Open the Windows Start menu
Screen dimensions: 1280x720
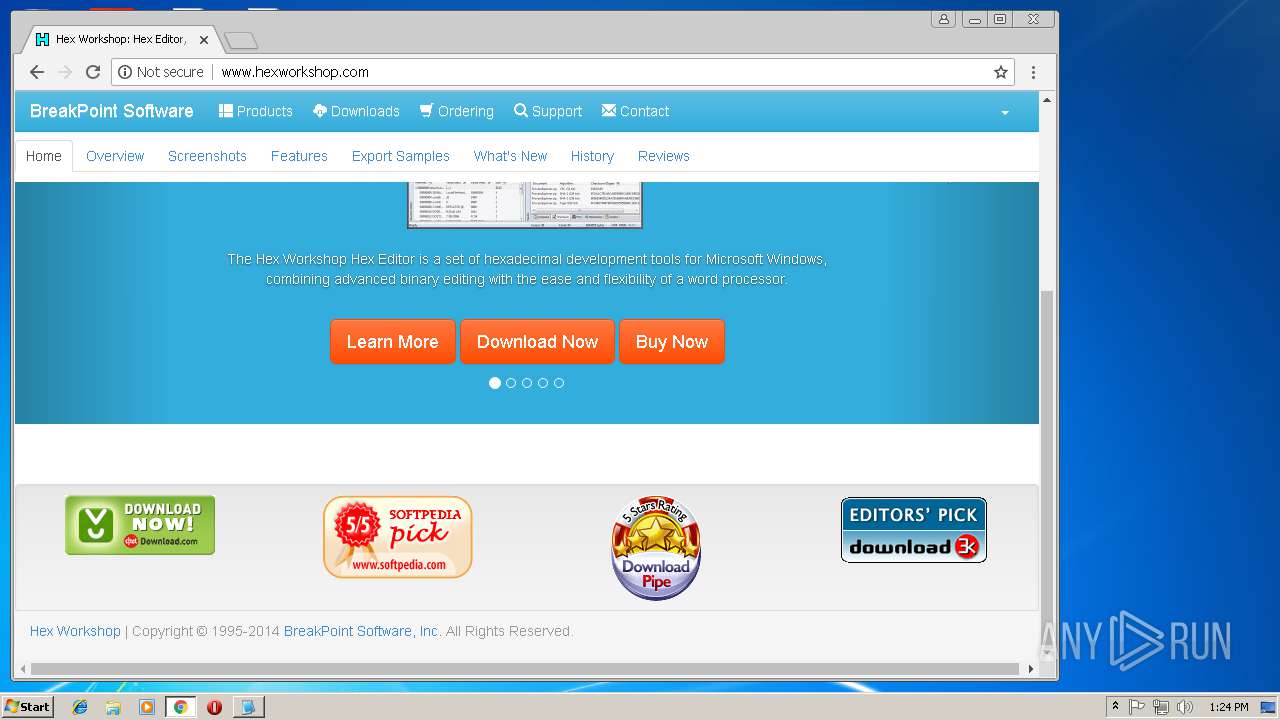(27, 707)
